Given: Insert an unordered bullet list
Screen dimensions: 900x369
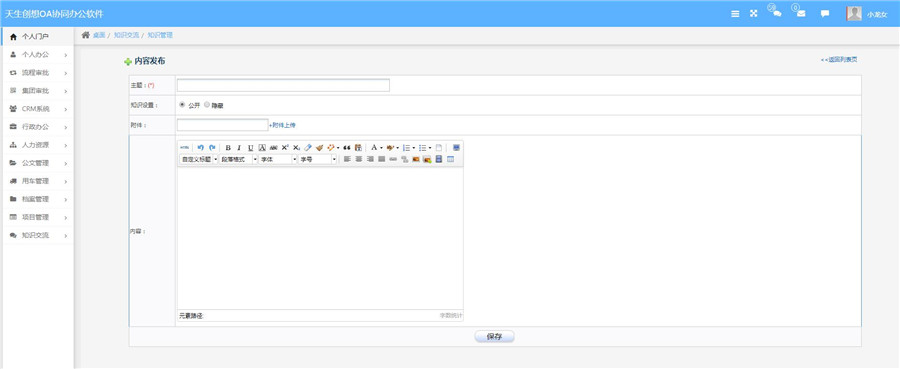Looking at the screenshot, I should [x=422, y=148].
